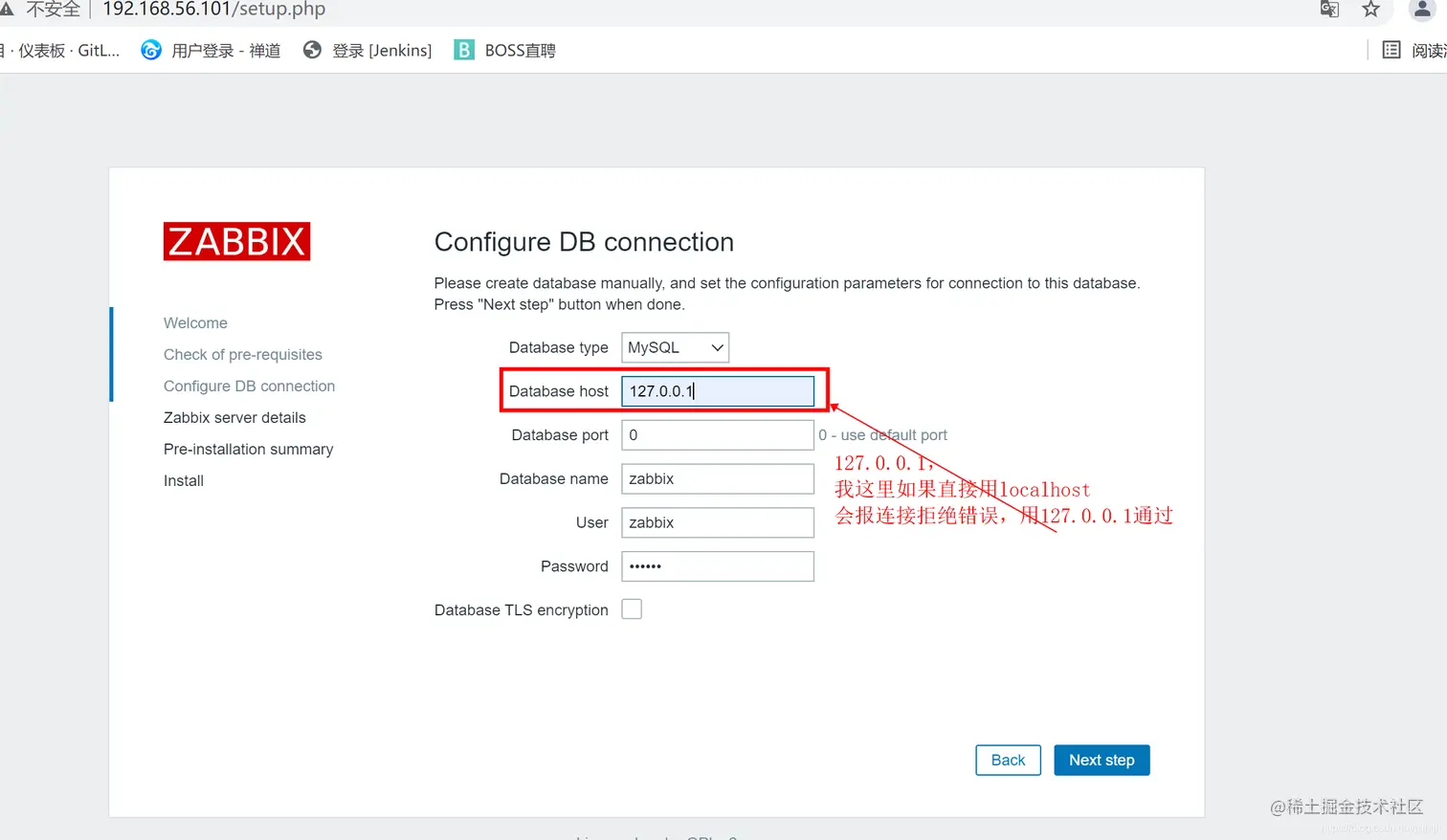Image resolution: width=1447 pixels, height=840 pixels.
Task: Click into the Password field
Action: (x=718, y=566)
